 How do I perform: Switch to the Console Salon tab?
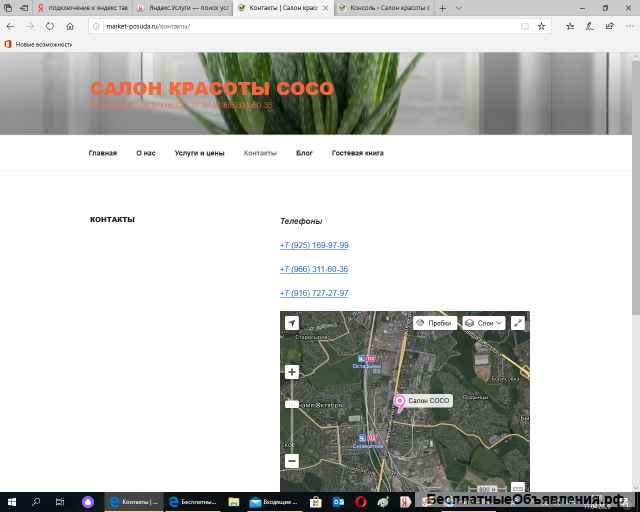click(384, 8)
